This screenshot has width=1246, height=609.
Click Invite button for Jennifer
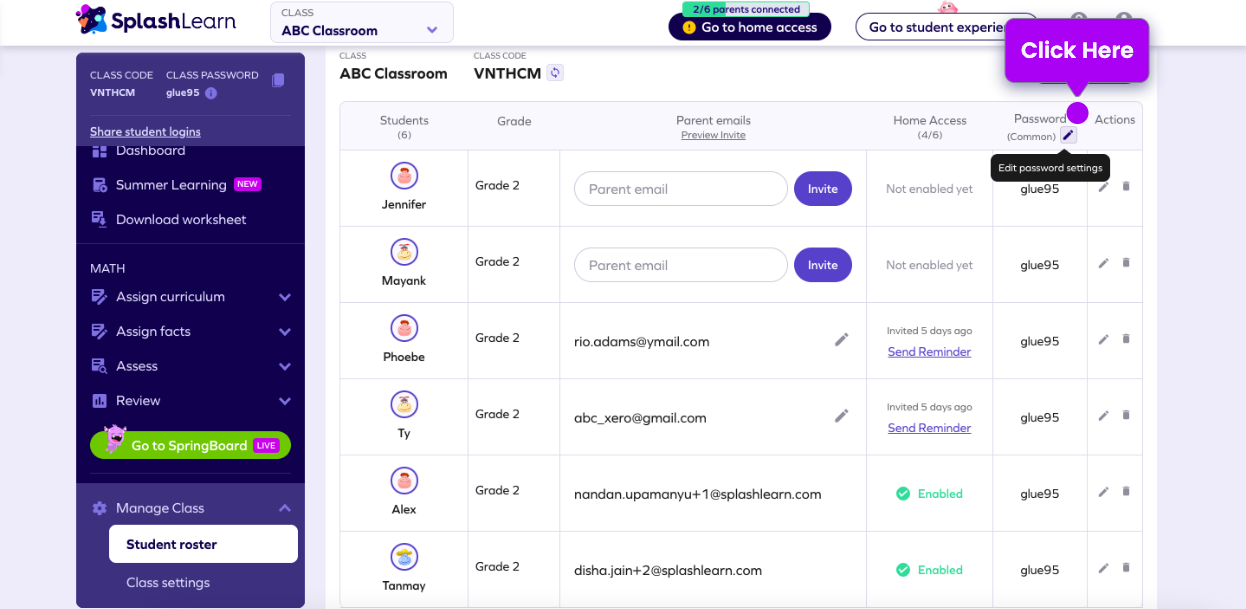pos(822,189)
